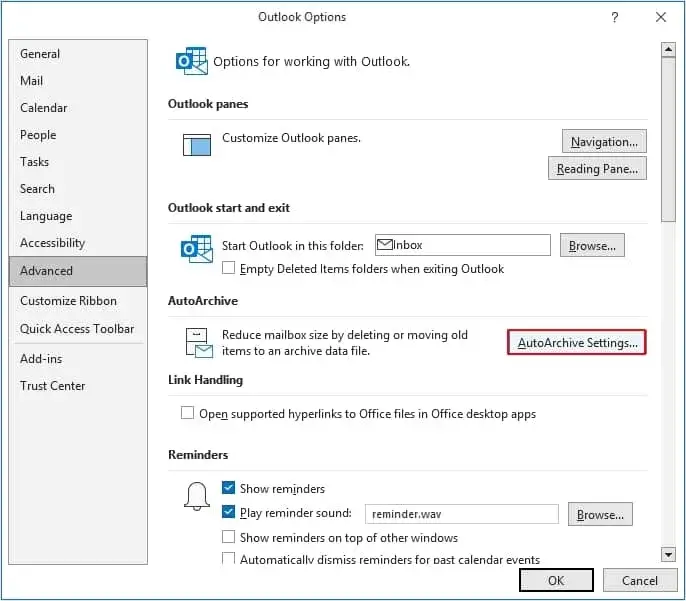Enable Show reminders on top of other windows
This screenshot has height=601, width=686.
pos(228,536)
